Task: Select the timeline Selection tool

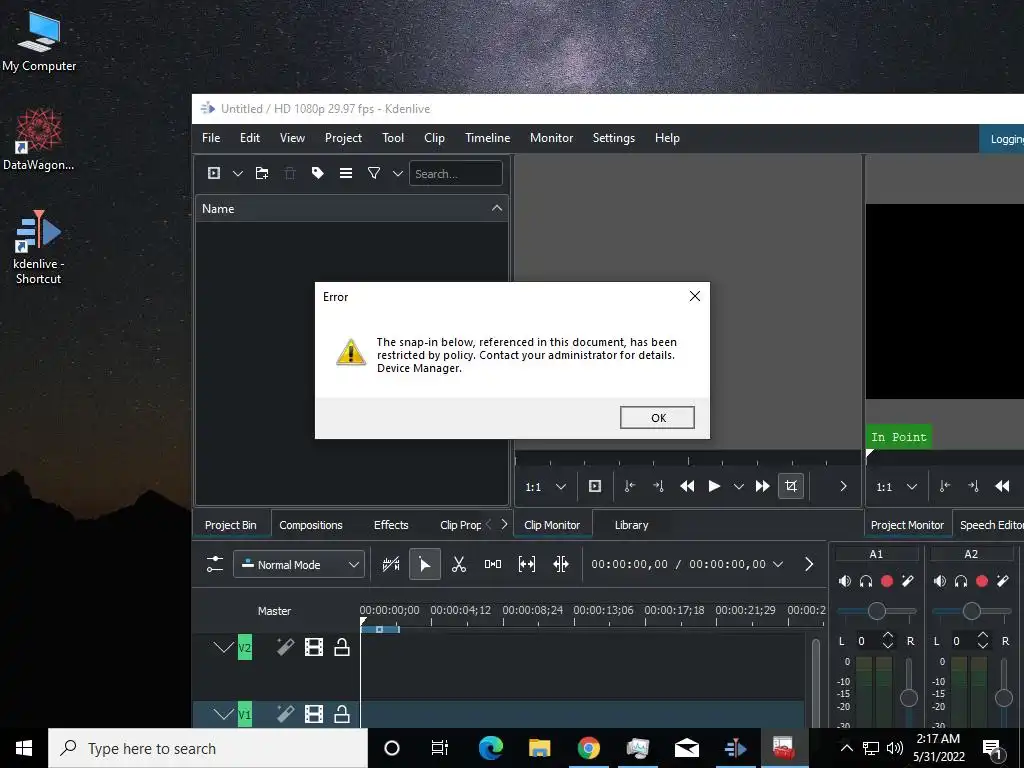Action: click(424, 564)
